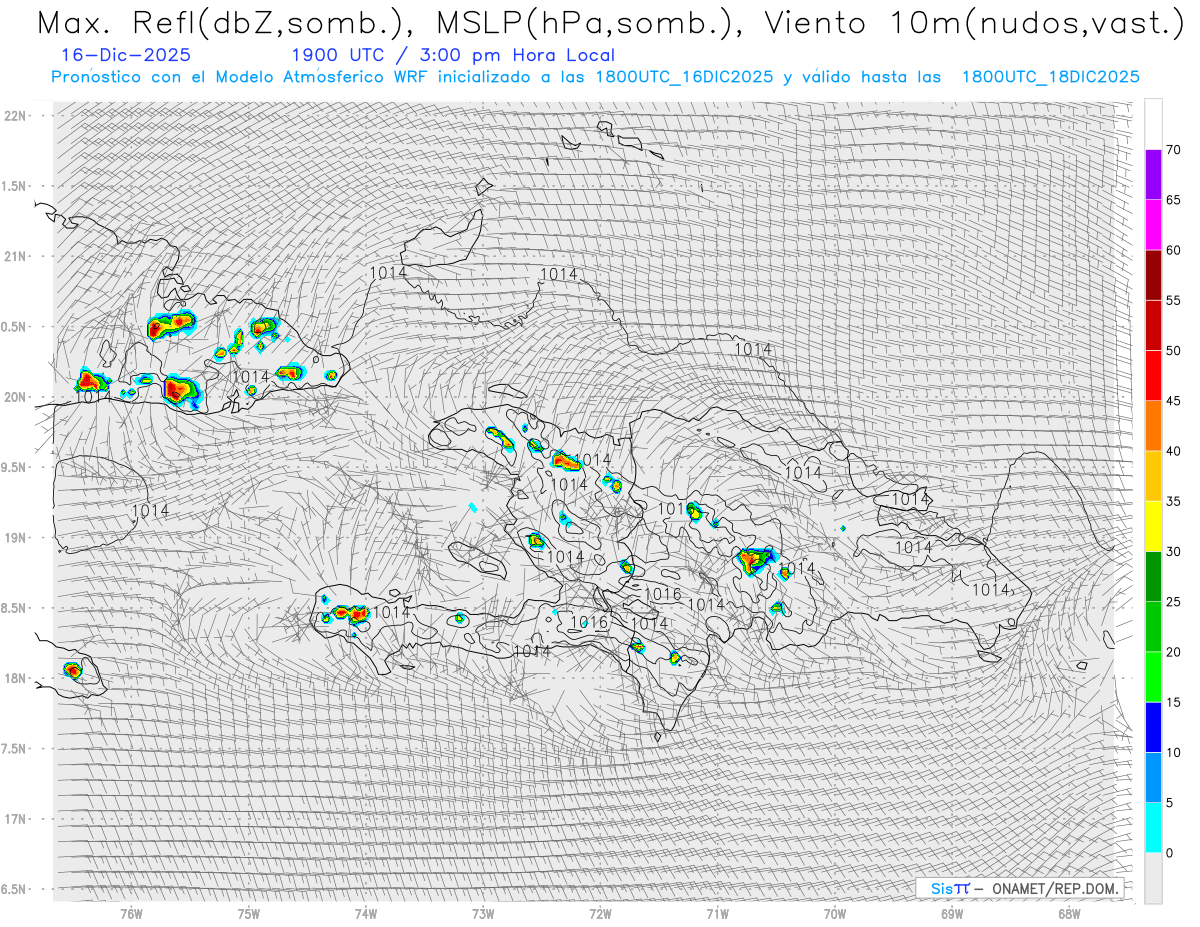Click the '74W' longitude label
Image resolution: width=1200 pixels, height=927 pixels.
pos(365,913)
